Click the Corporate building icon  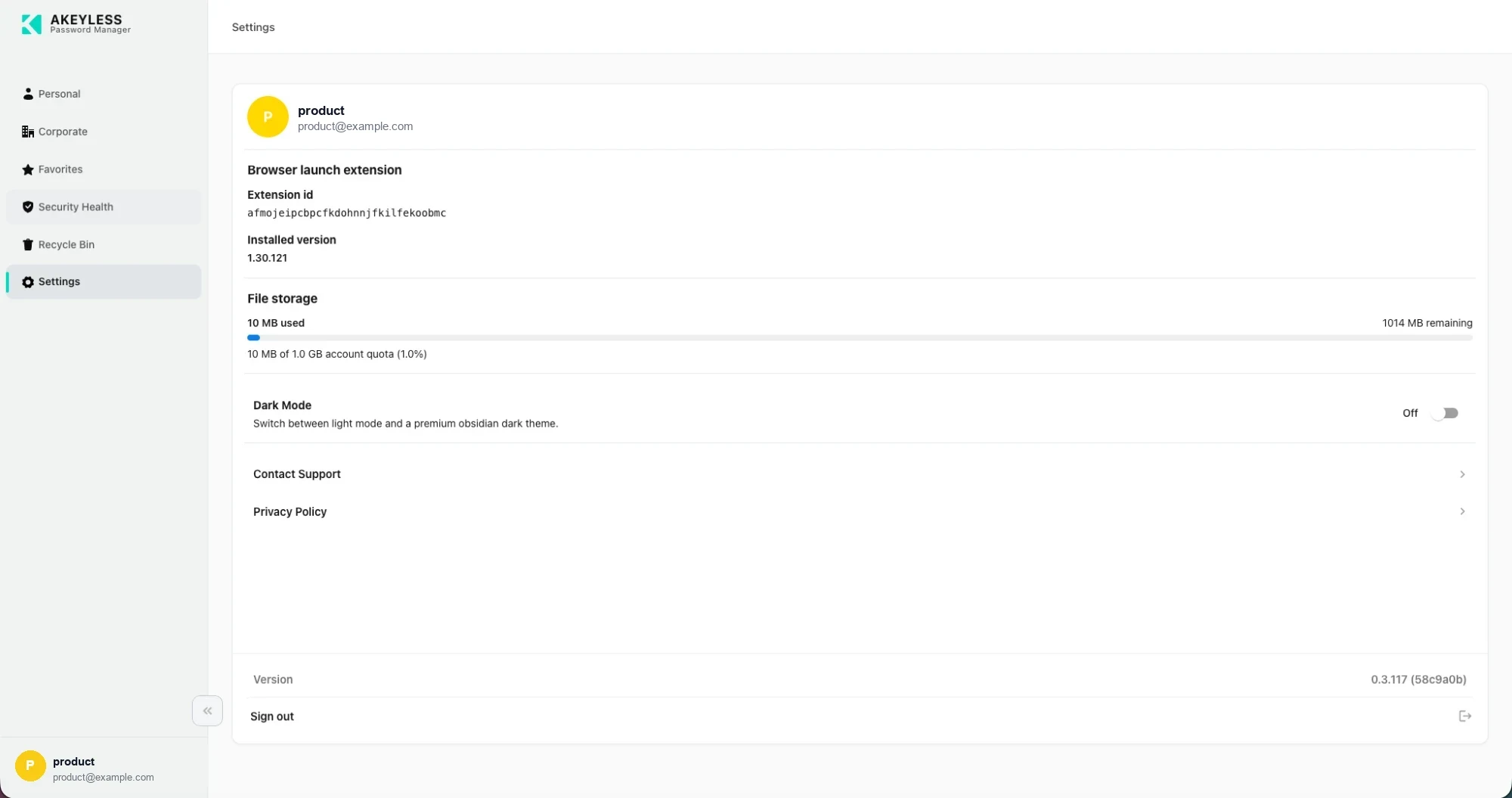[x=28, y=132]
